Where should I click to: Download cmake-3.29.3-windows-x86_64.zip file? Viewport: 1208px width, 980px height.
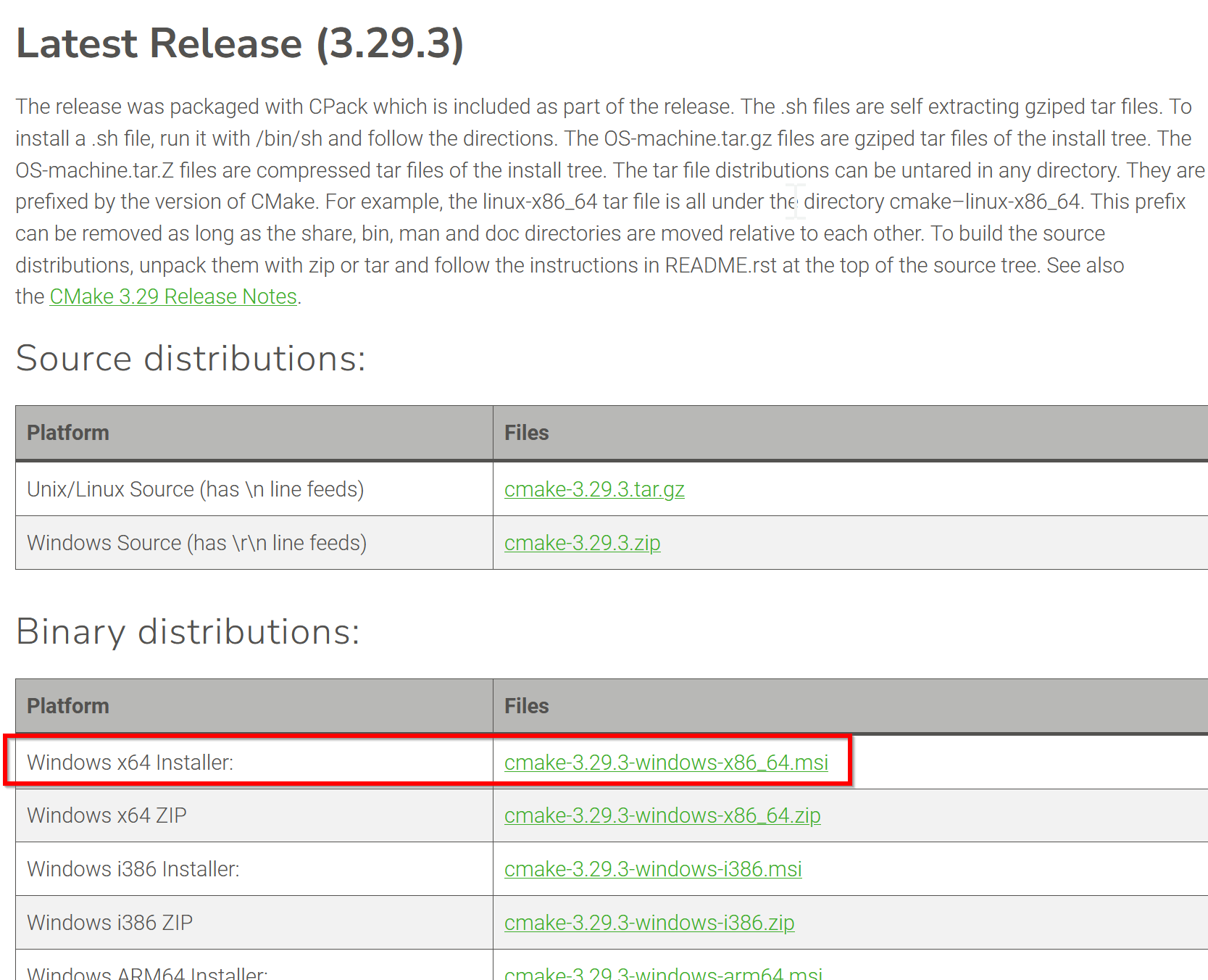pos(662,815)
